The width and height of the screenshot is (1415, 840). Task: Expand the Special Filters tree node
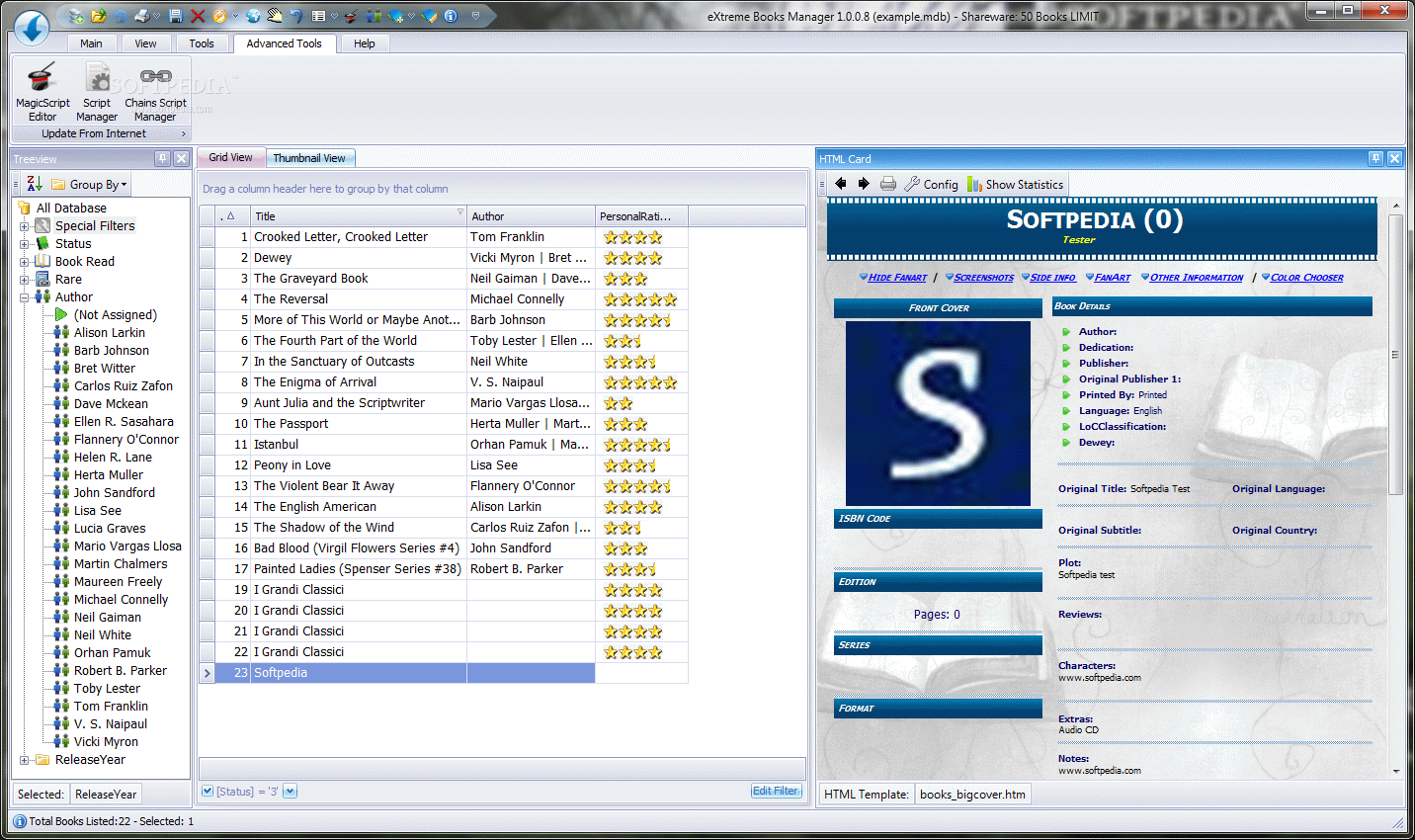tap(25, 226)
